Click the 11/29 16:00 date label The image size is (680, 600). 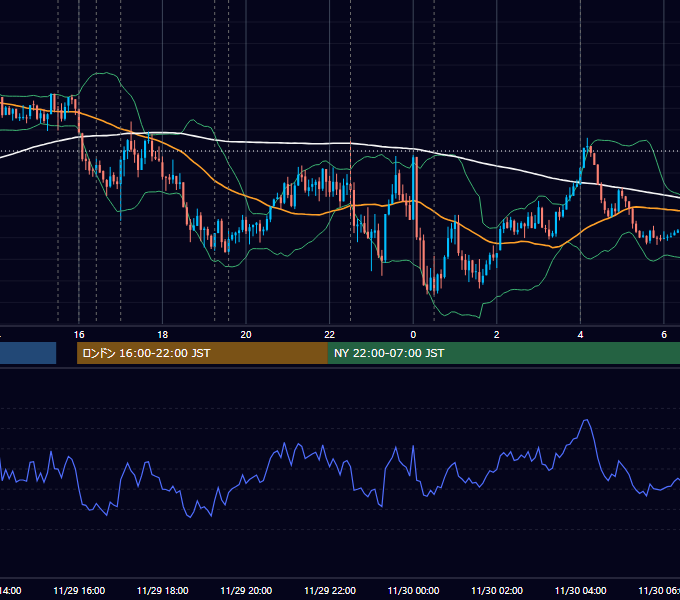coord(79,590)
